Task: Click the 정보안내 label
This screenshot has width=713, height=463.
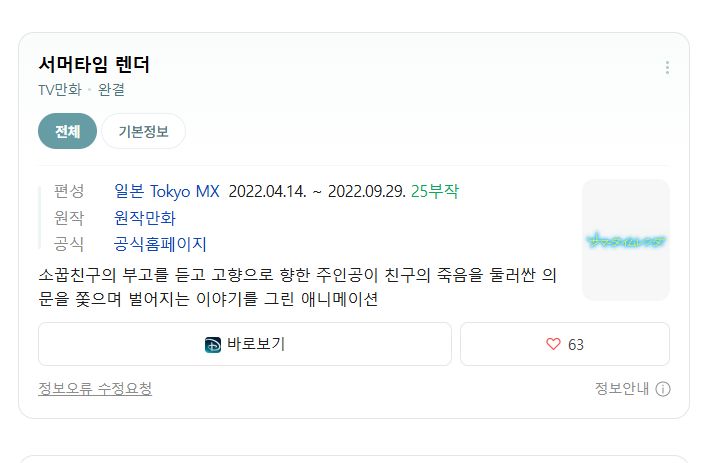Action: [622, 388]
